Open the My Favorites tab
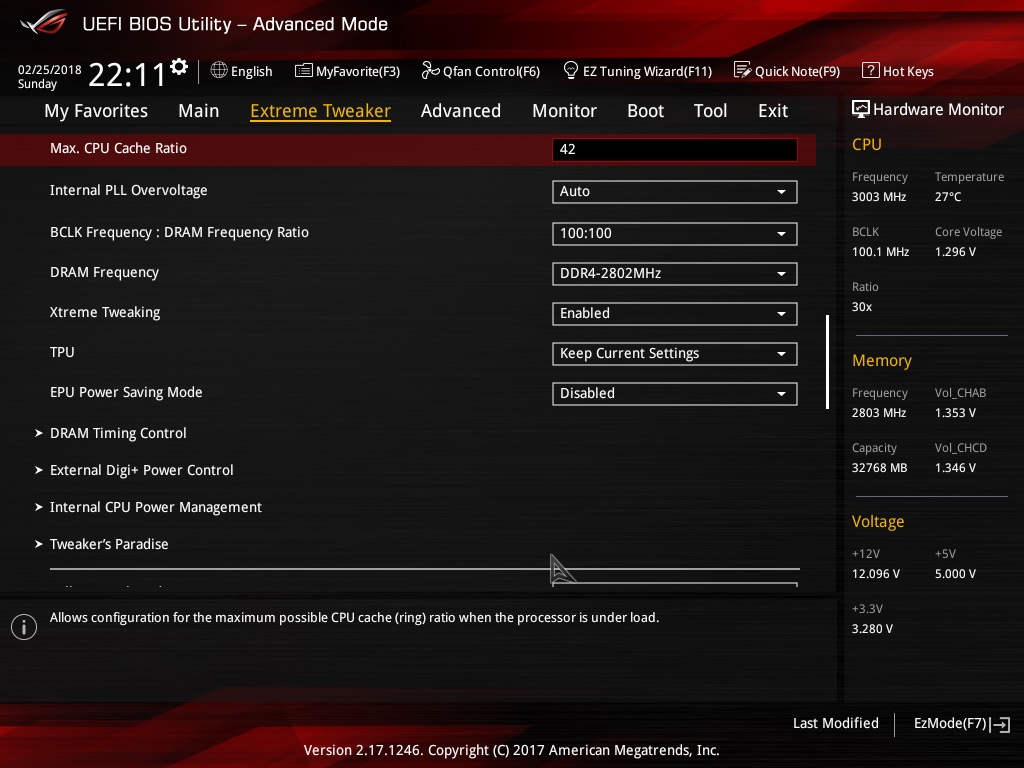Image resolution: width=1024 pixels, height=768 pixels. 96,111
